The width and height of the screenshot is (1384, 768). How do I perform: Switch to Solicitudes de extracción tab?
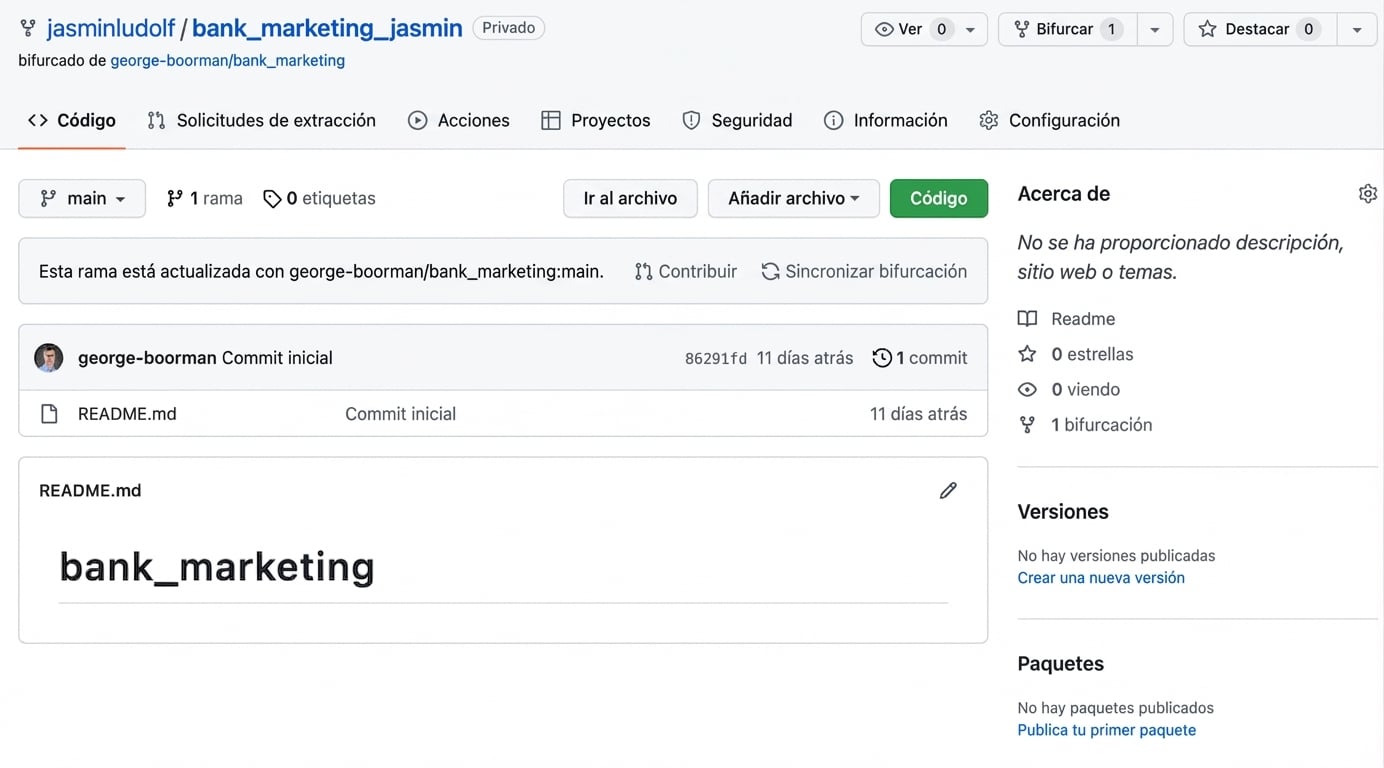(x=261, y=120)
